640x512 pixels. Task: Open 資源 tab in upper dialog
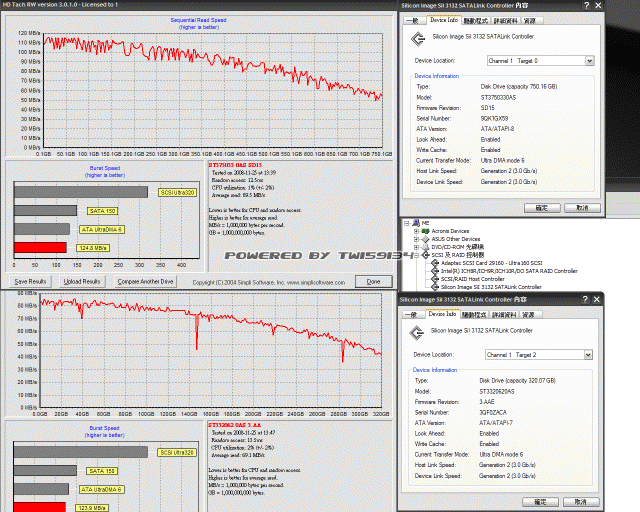pyautogui.click(x=530, y=21)
